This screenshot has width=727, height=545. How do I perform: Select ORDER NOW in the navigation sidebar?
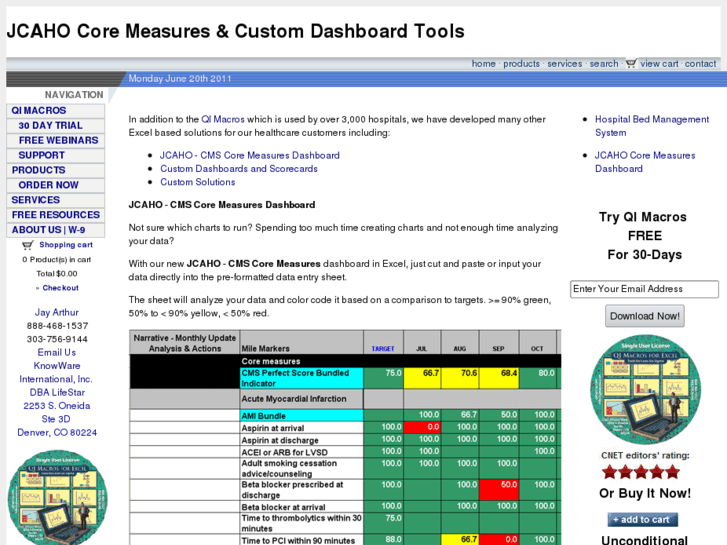pos(56,185)
